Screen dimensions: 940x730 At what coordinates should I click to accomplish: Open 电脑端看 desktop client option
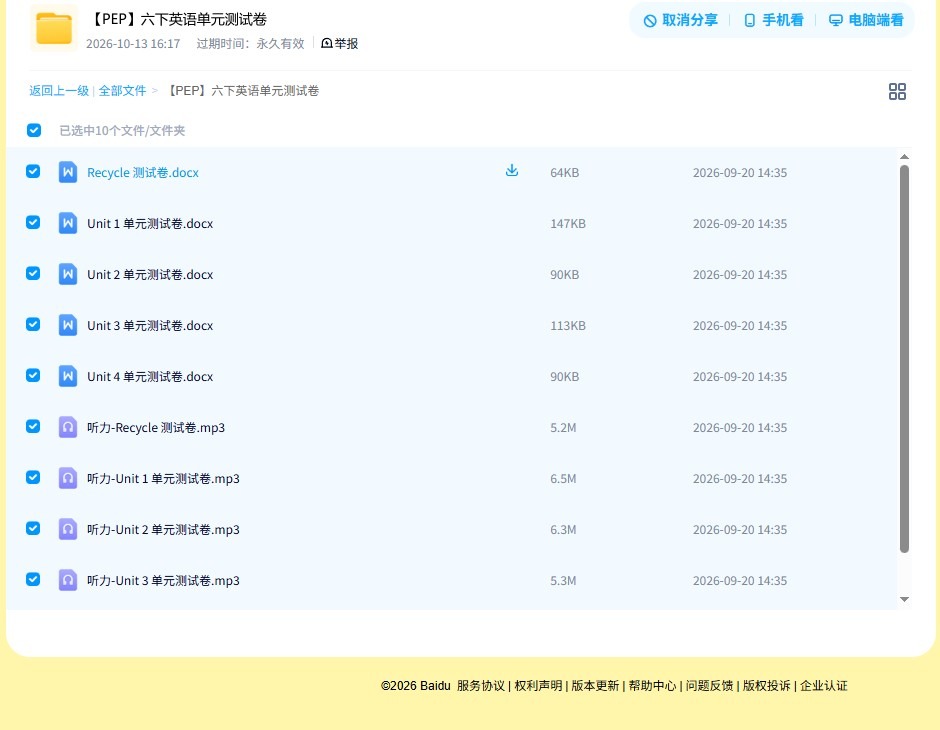click(866, 20)
